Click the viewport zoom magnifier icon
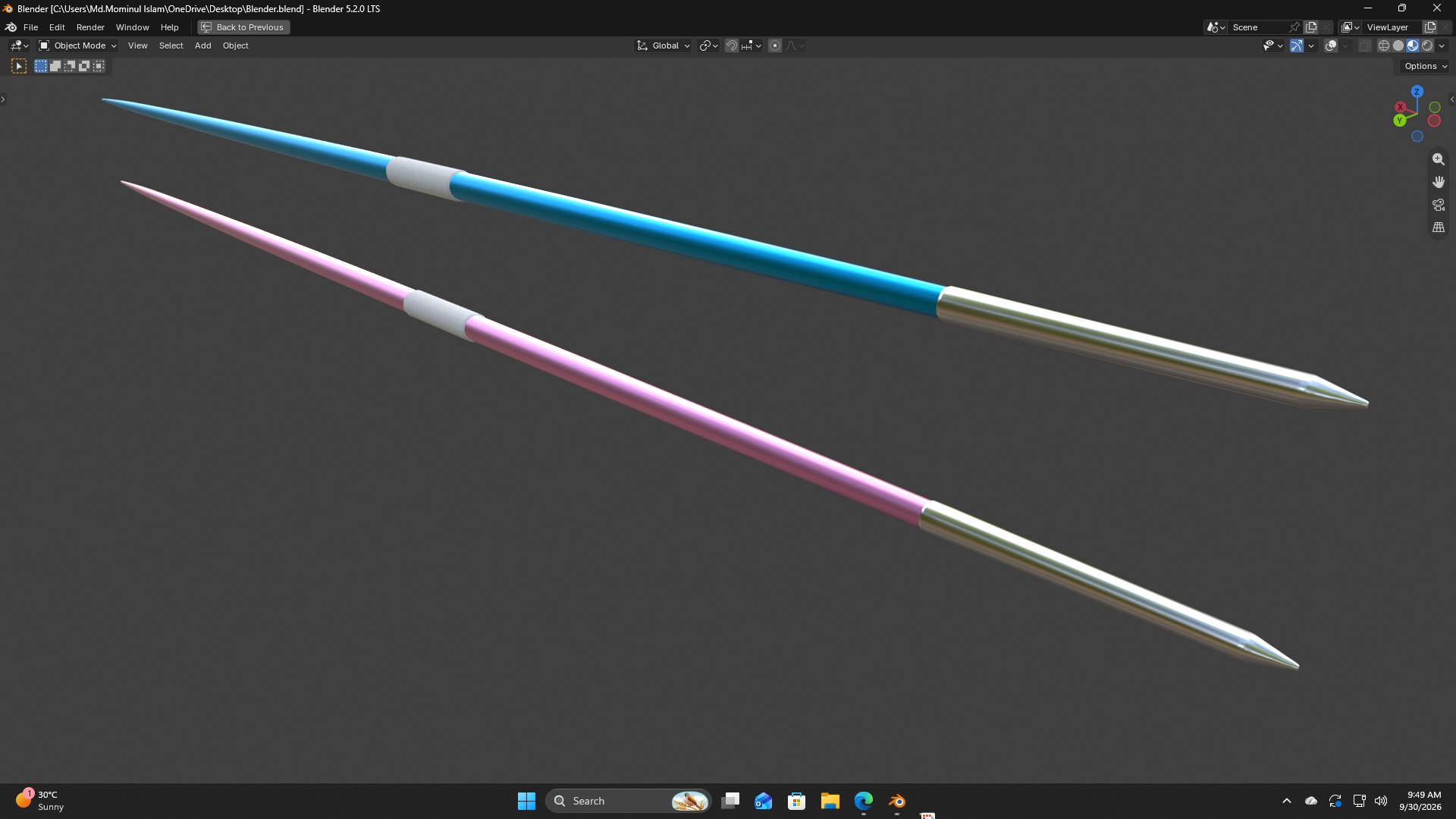This screenshot has width=1456, height=819. [1438, 159]
